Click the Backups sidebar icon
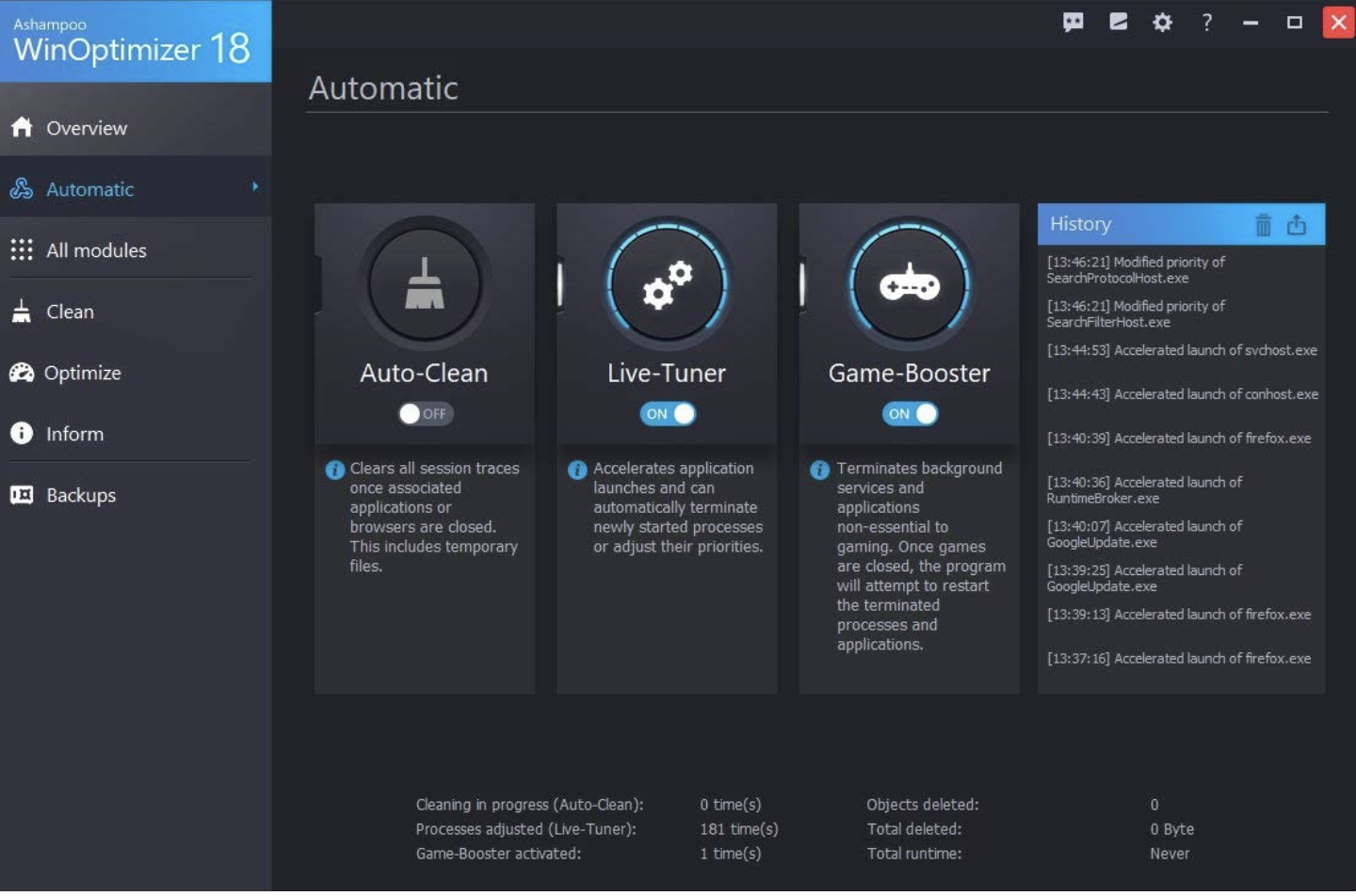This screenshot has width=1356, height=896. 22,494
